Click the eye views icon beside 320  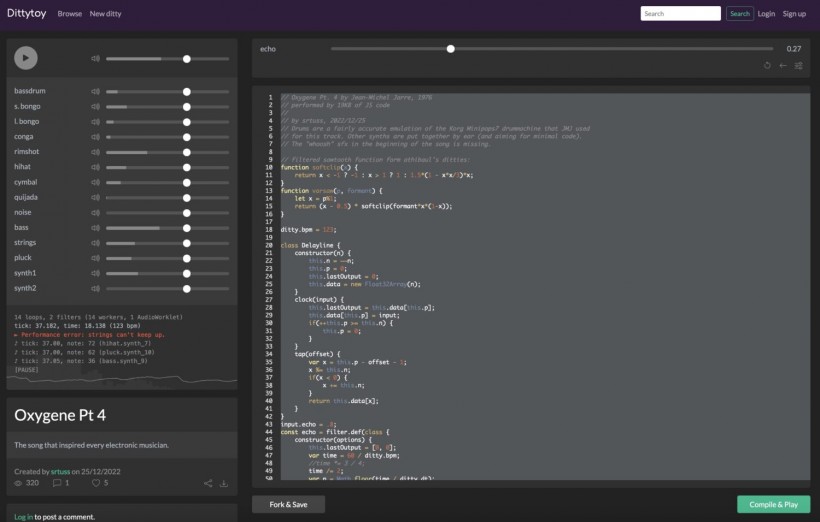pos(18,483)
